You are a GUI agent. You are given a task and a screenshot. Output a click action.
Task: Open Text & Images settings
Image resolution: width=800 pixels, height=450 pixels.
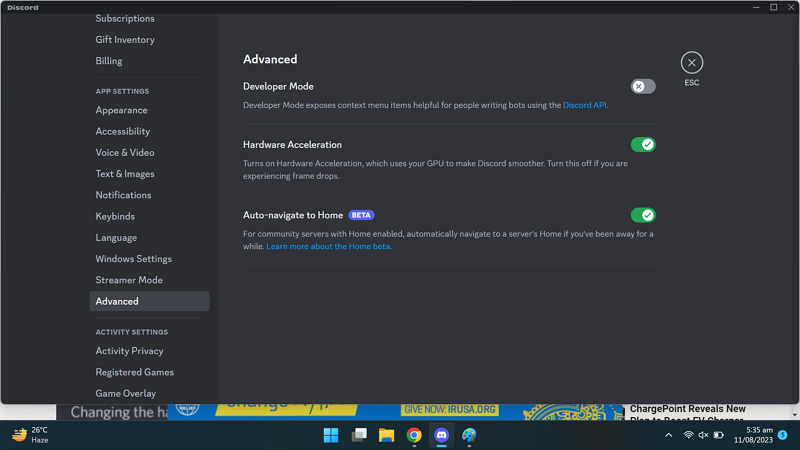click(x=124, y=174)
